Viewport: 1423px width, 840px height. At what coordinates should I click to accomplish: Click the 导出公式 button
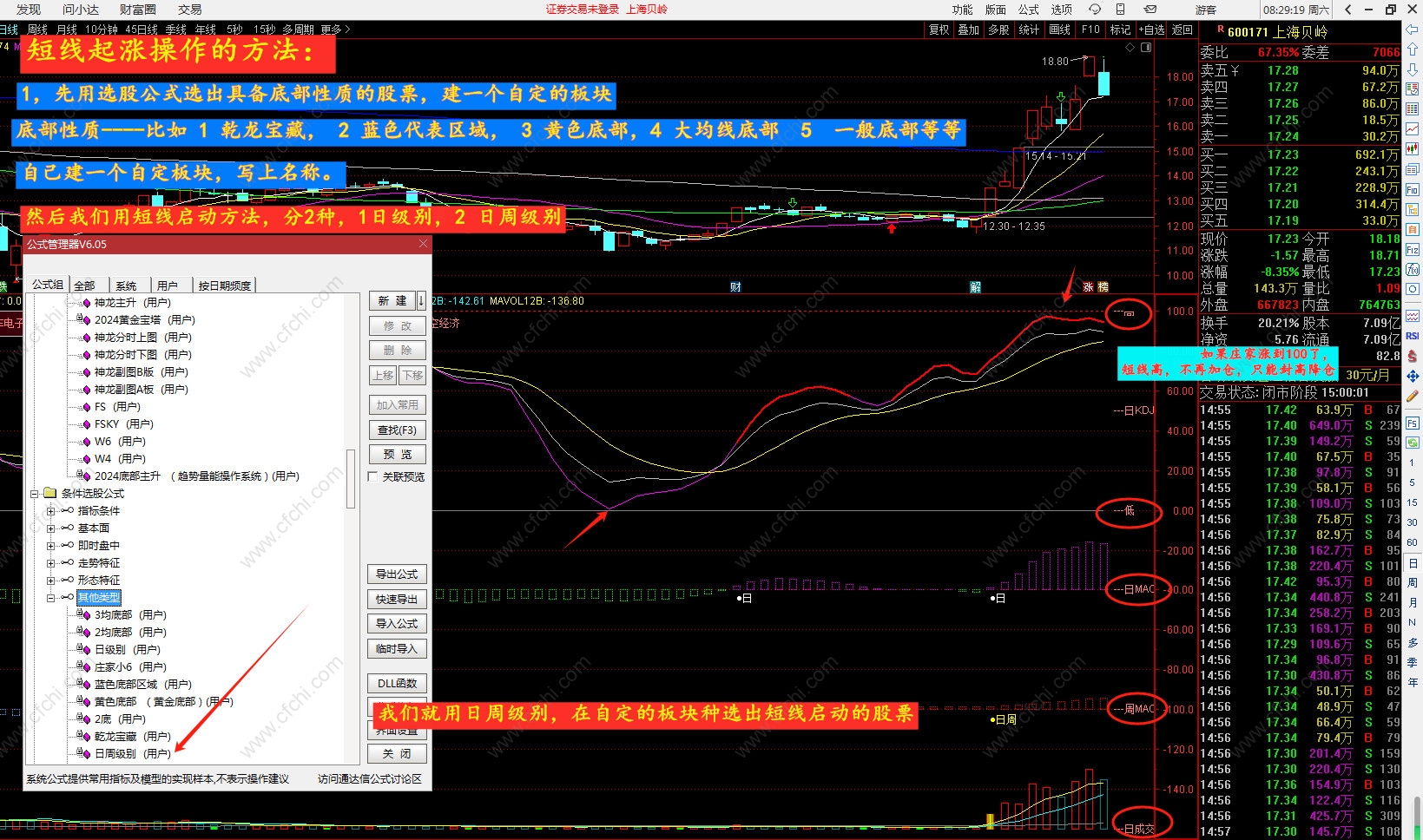[x=397, y=574]
